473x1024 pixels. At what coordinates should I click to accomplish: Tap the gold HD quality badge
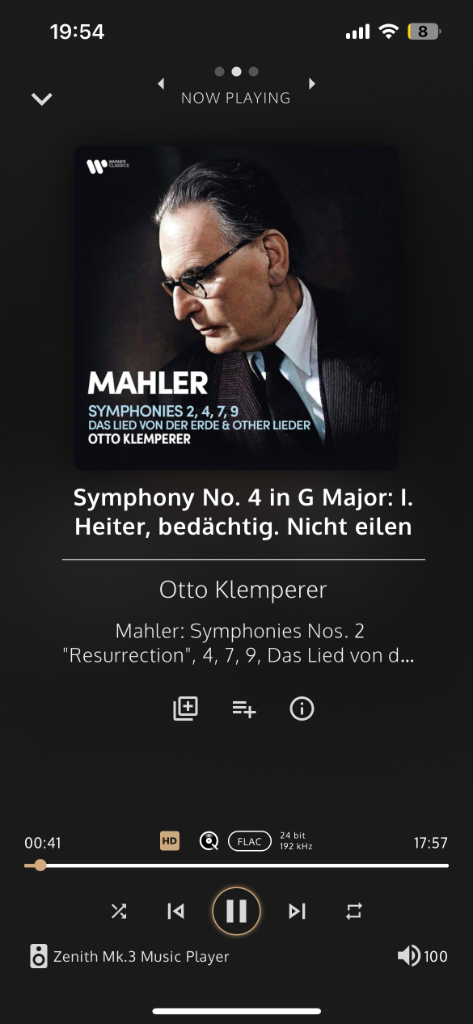tap(169, 841)
